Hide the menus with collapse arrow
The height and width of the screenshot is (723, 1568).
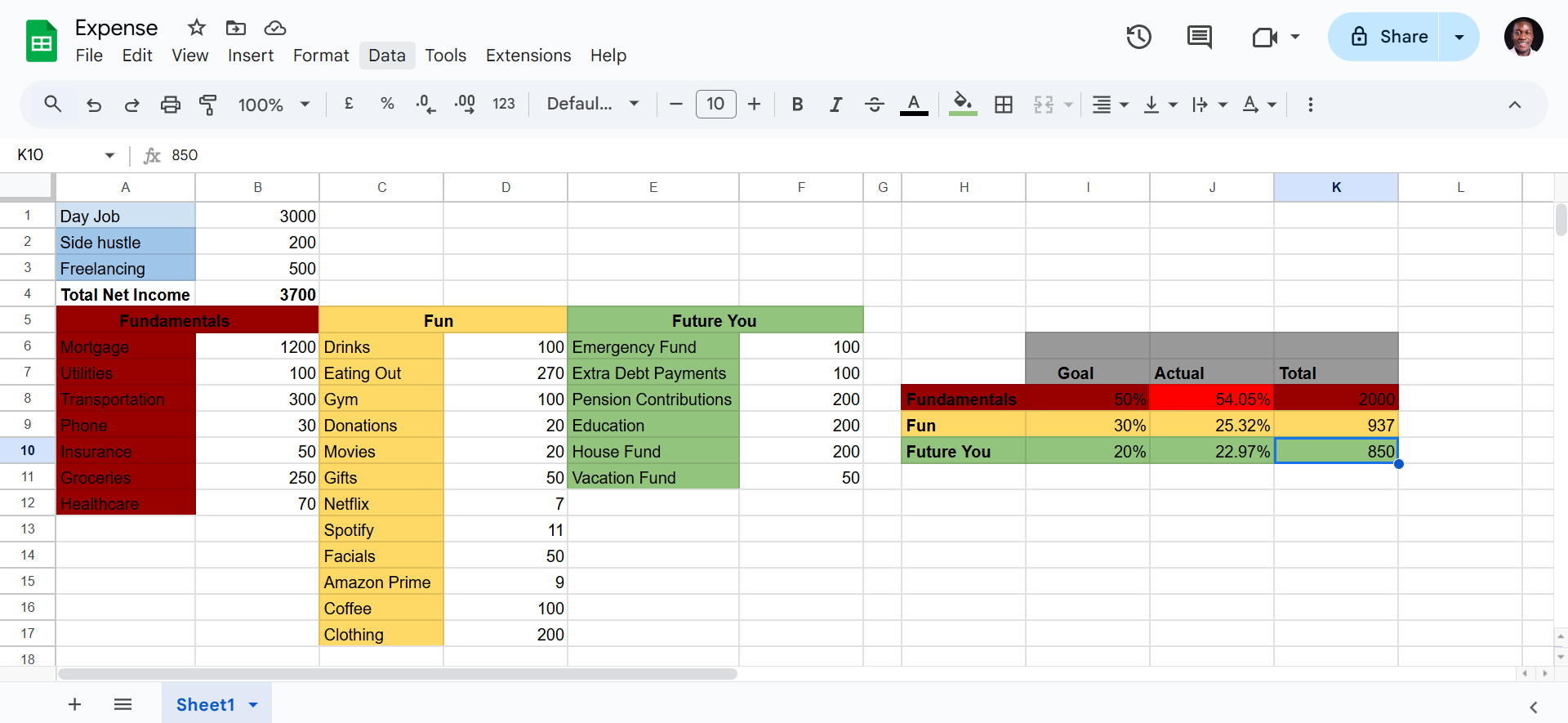point(1514,105)
